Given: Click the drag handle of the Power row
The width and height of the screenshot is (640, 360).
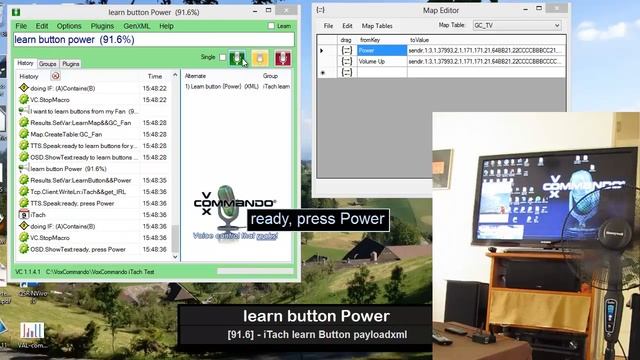Looking at the screenshot, I should [x=347, y=51].
